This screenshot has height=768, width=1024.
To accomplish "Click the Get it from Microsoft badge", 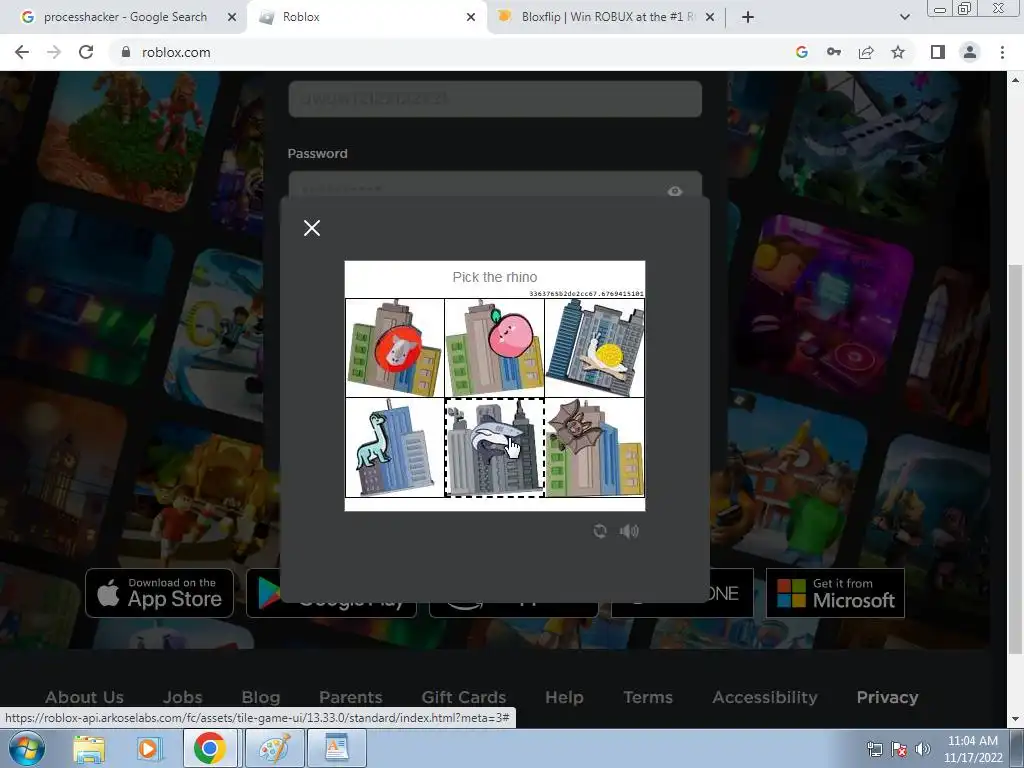I will pos(835,593).
